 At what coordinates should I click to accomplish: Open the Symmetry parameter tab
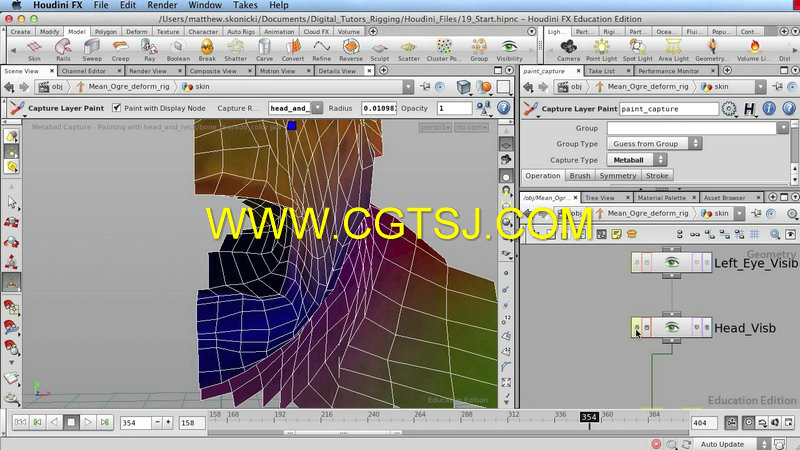pyautogui.click(x=617, y=176)
